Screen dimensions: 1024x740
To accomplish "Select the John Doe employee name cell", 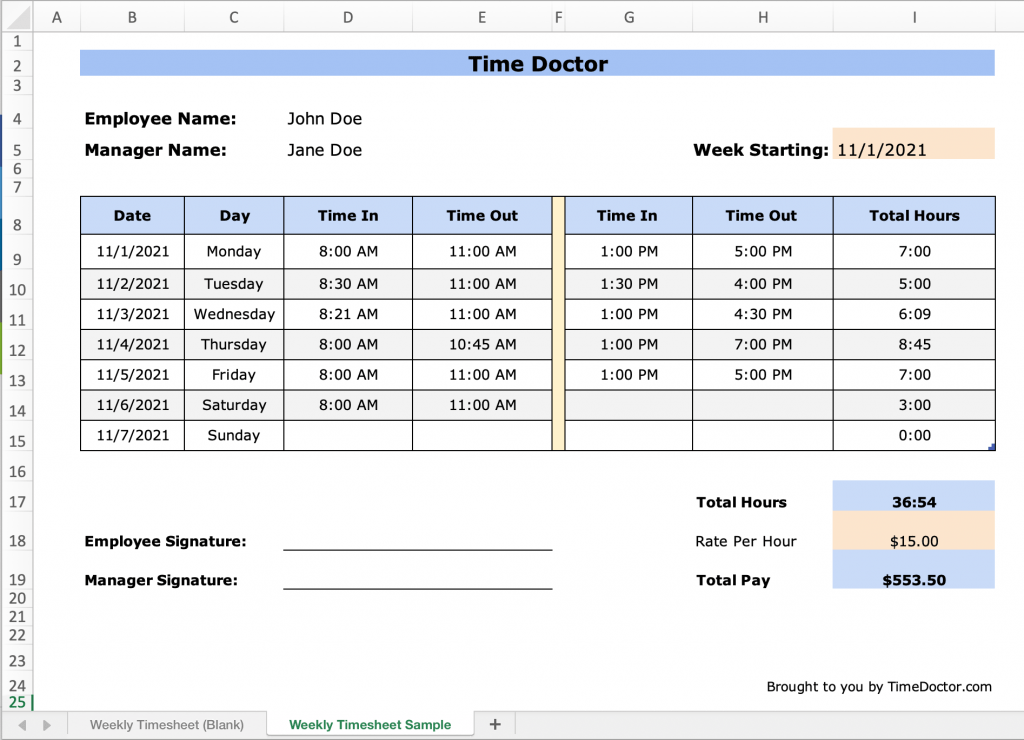I will 325,119.
